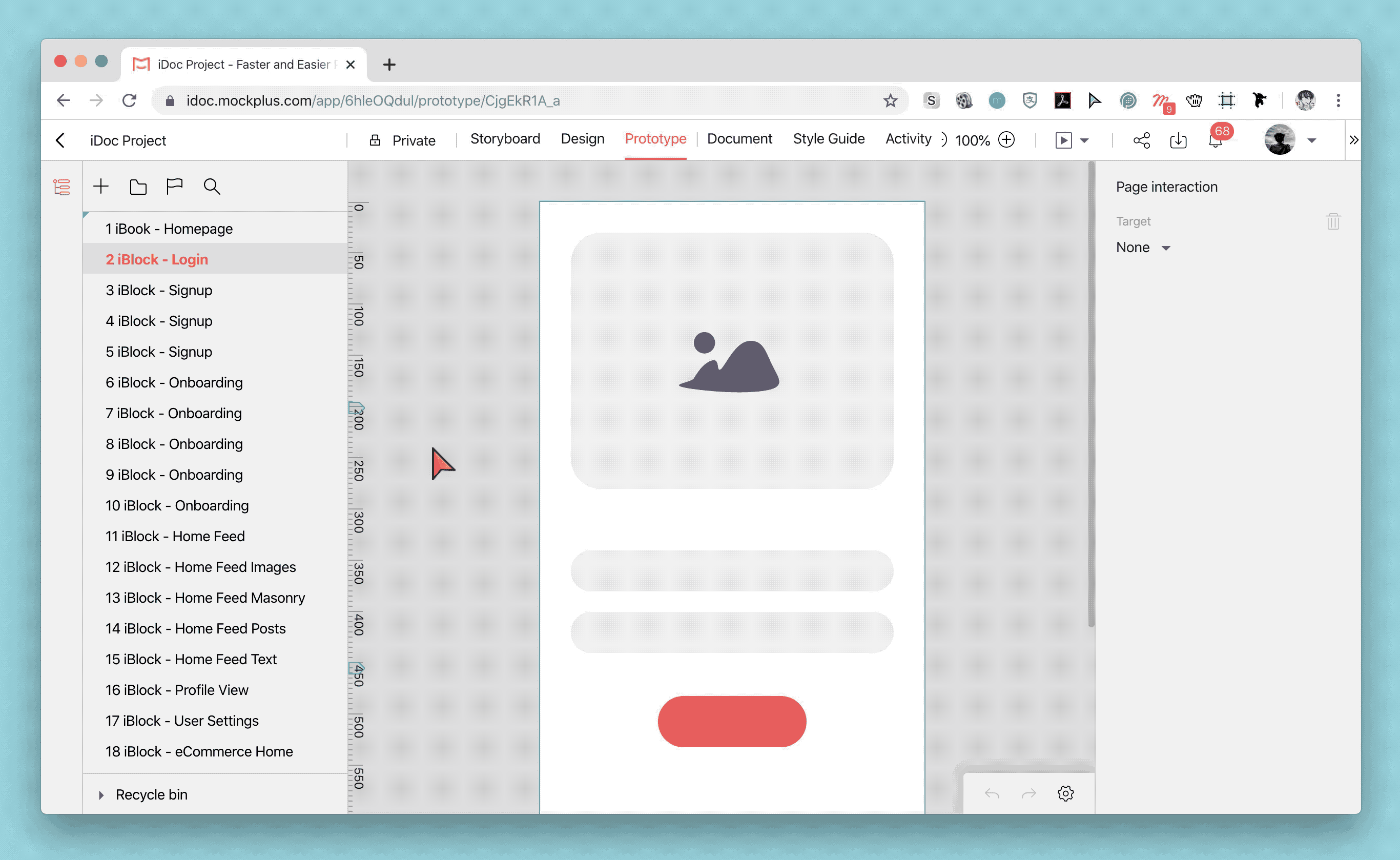The height and width of the screenshot is (860, 1400).
Task: Reload the browser page
Action: click(x=130, y=100)
